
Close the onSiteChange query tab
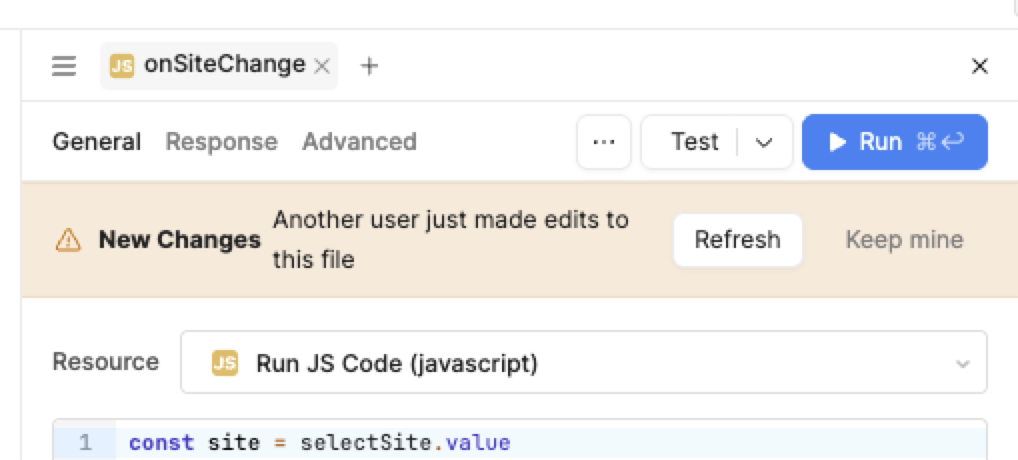[x=321, y=66]
